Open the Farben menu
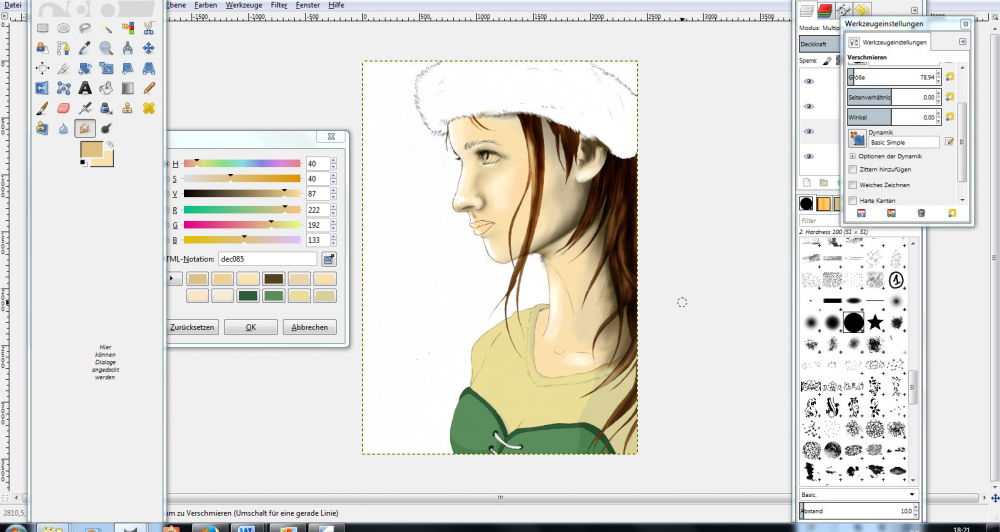The width and height of the screenshot is (1000, 532). (205, 4)
